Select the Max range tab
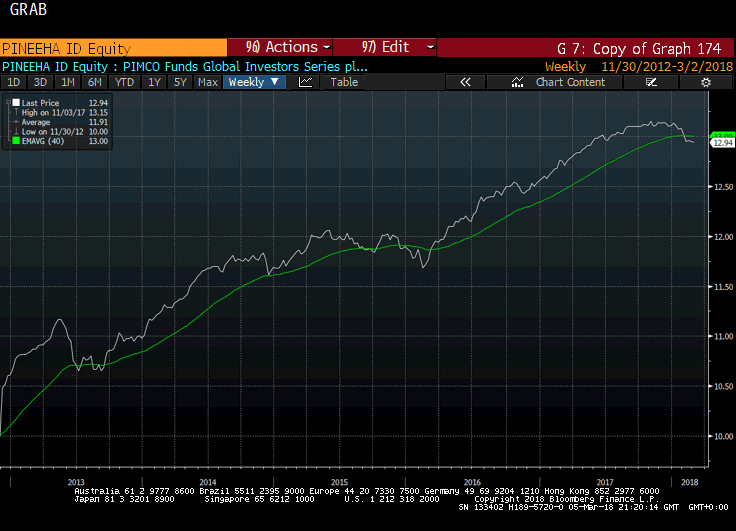 click(x=208, y=82)
